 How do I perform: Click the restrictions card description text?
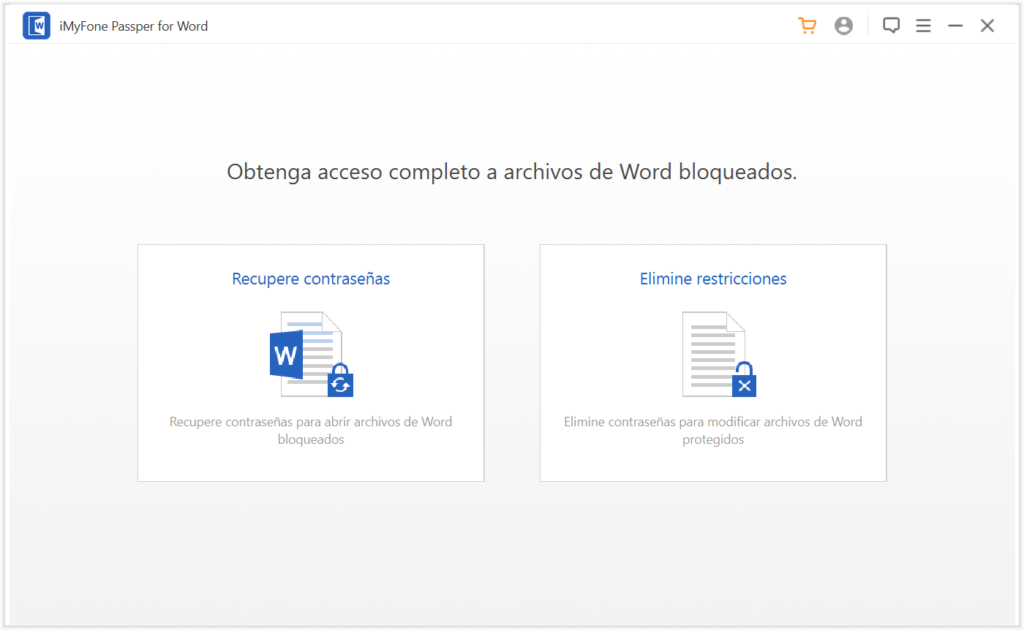[x=712, y=428]
